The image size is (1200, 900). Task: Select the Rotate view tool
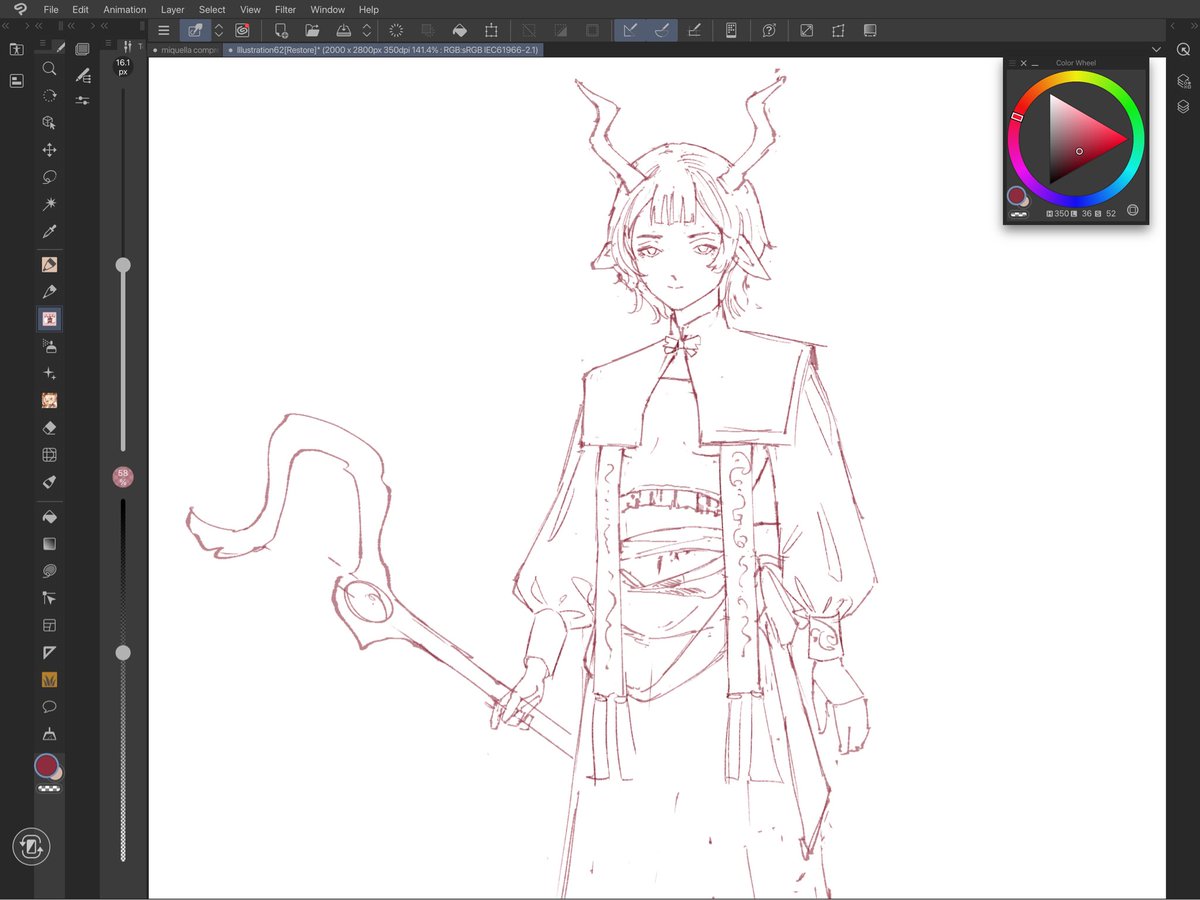49,96
